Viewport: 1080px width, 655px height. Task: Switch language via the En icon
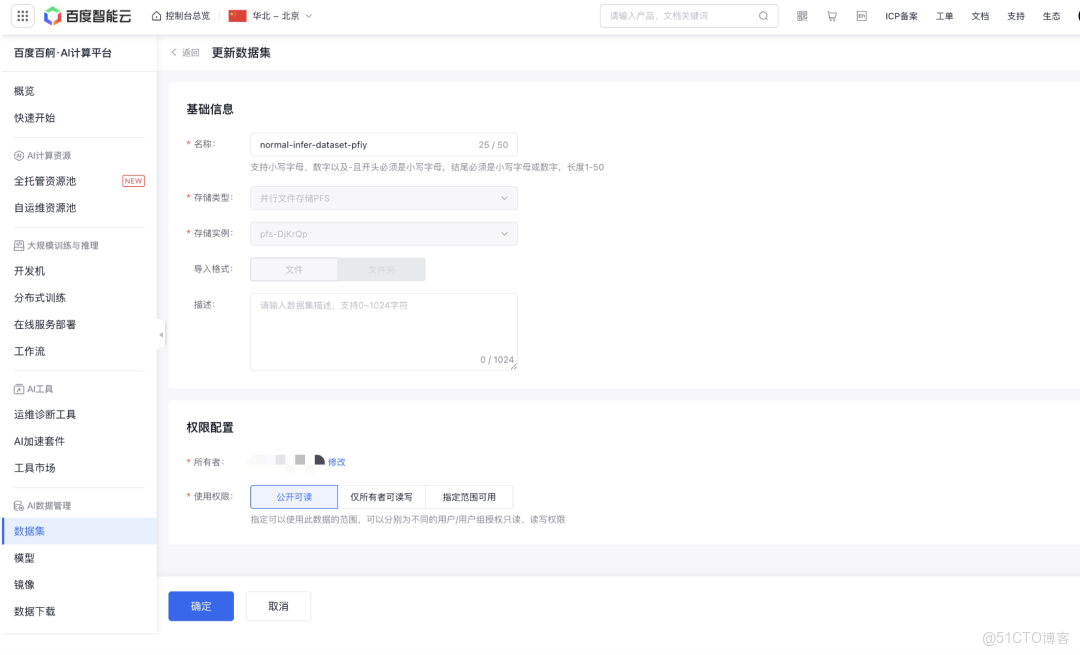coord(861,15)
